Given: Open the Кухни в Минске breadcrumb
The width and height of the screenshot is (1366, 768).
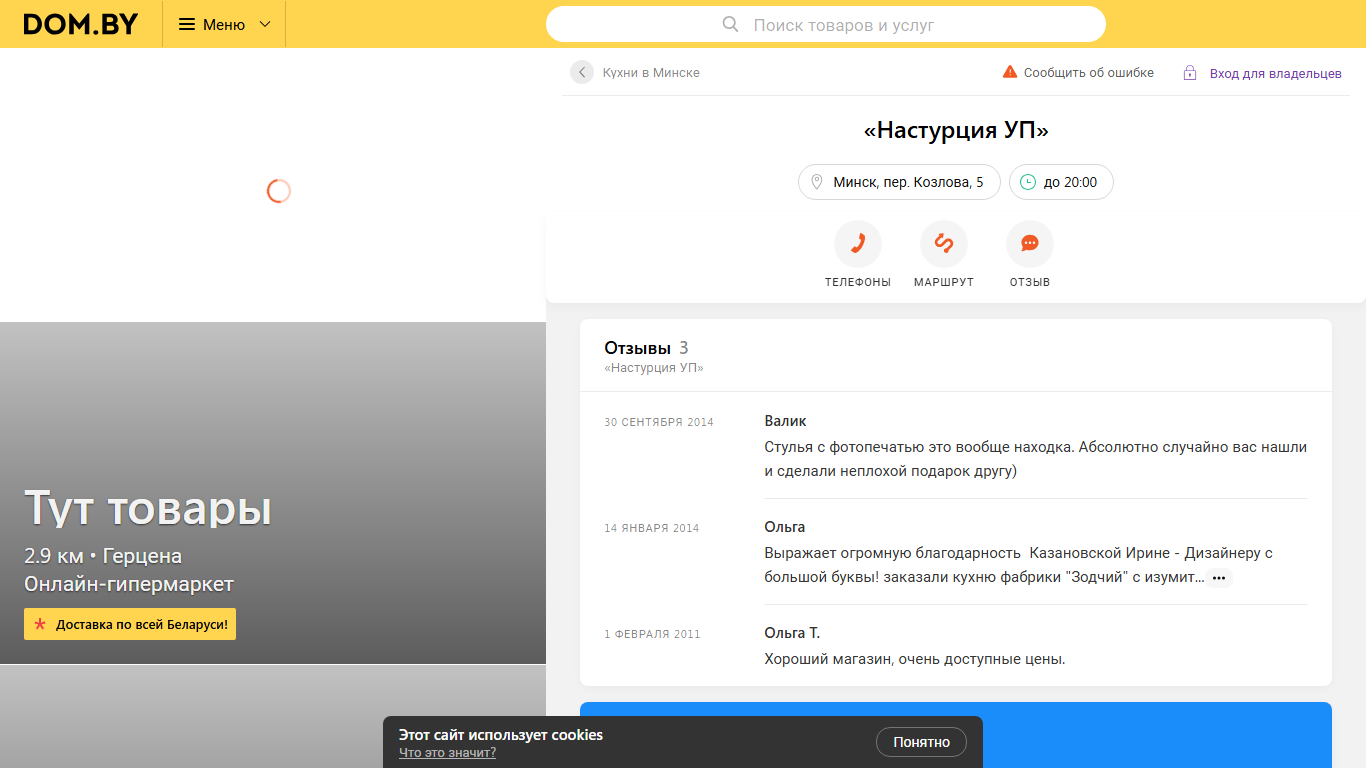Looking at the screenshot, I should (651, 73).
